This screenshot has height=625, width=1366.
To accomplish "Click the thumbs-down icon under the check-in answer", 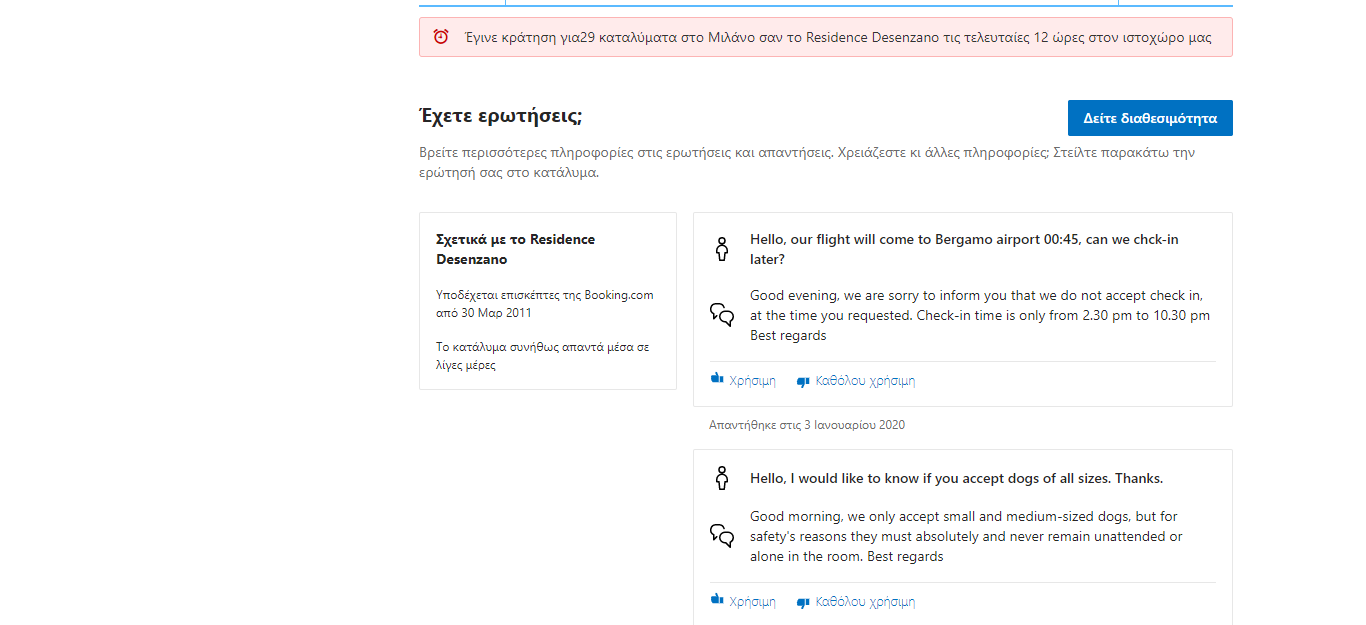I will (x=803, y=381).
